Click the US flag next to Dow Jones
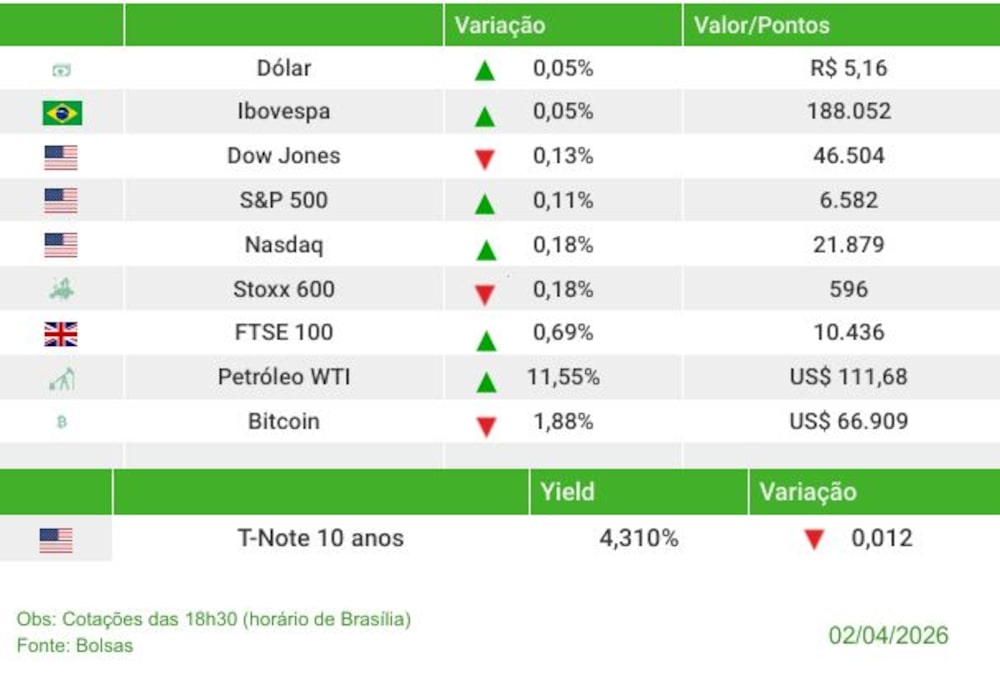 [x=61, y=157]
